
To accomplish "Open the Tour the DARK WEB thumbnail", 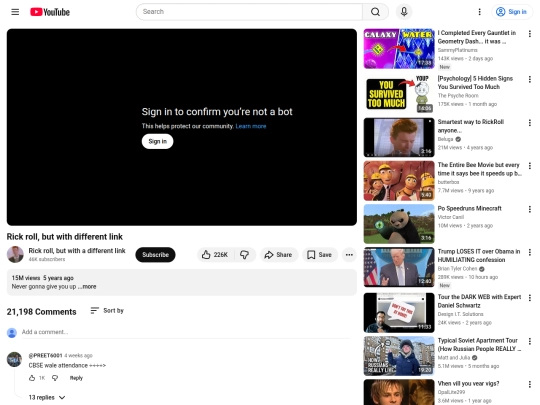I will pyautogui.click(x=399, y=313).
